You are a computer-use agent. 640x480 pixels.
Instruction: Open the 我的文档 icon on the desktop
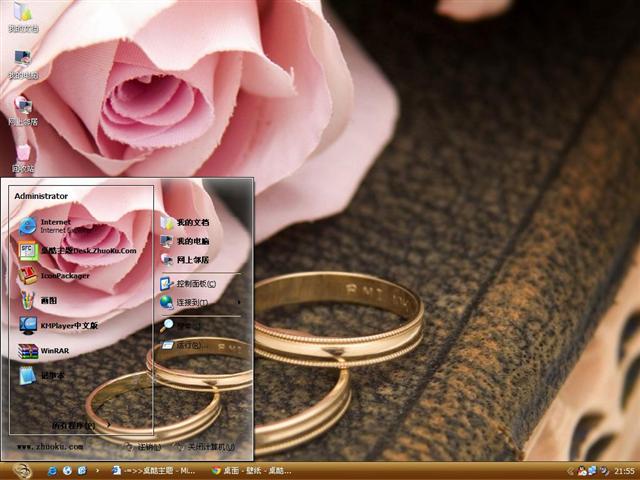coord(23,18)
